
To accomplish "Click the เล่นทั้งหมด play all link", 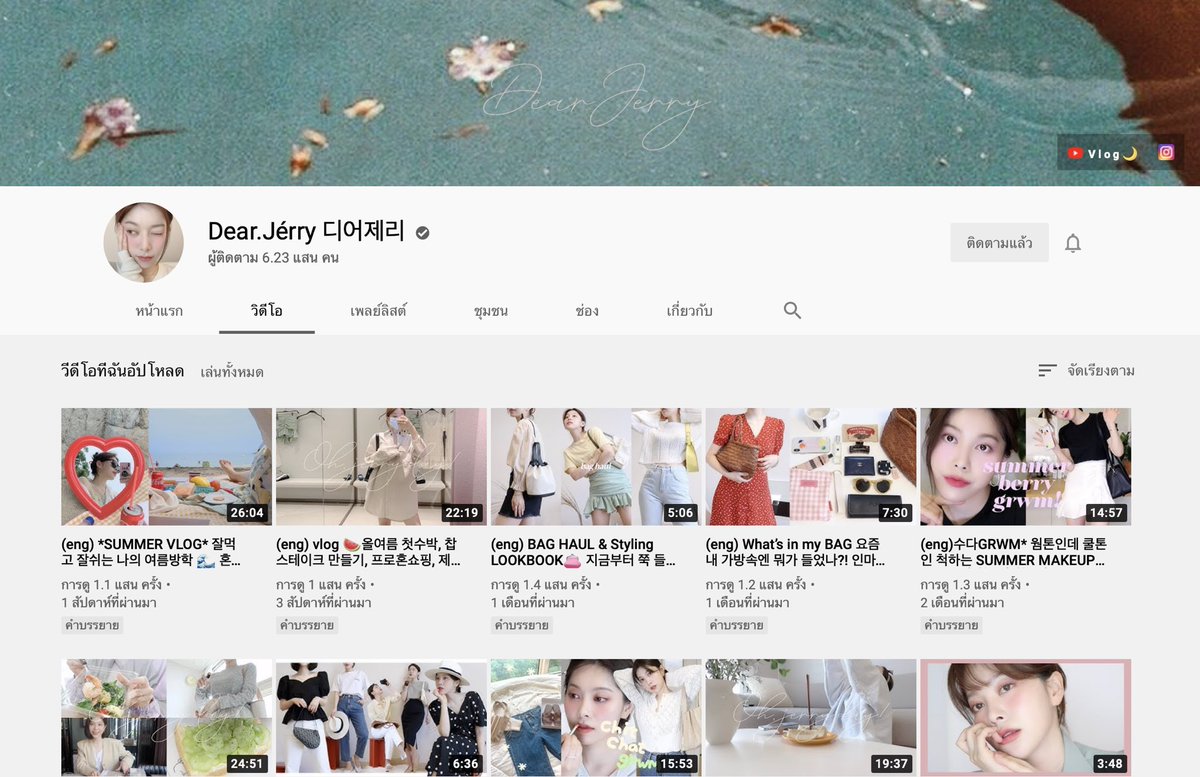I will click(232, 372).
